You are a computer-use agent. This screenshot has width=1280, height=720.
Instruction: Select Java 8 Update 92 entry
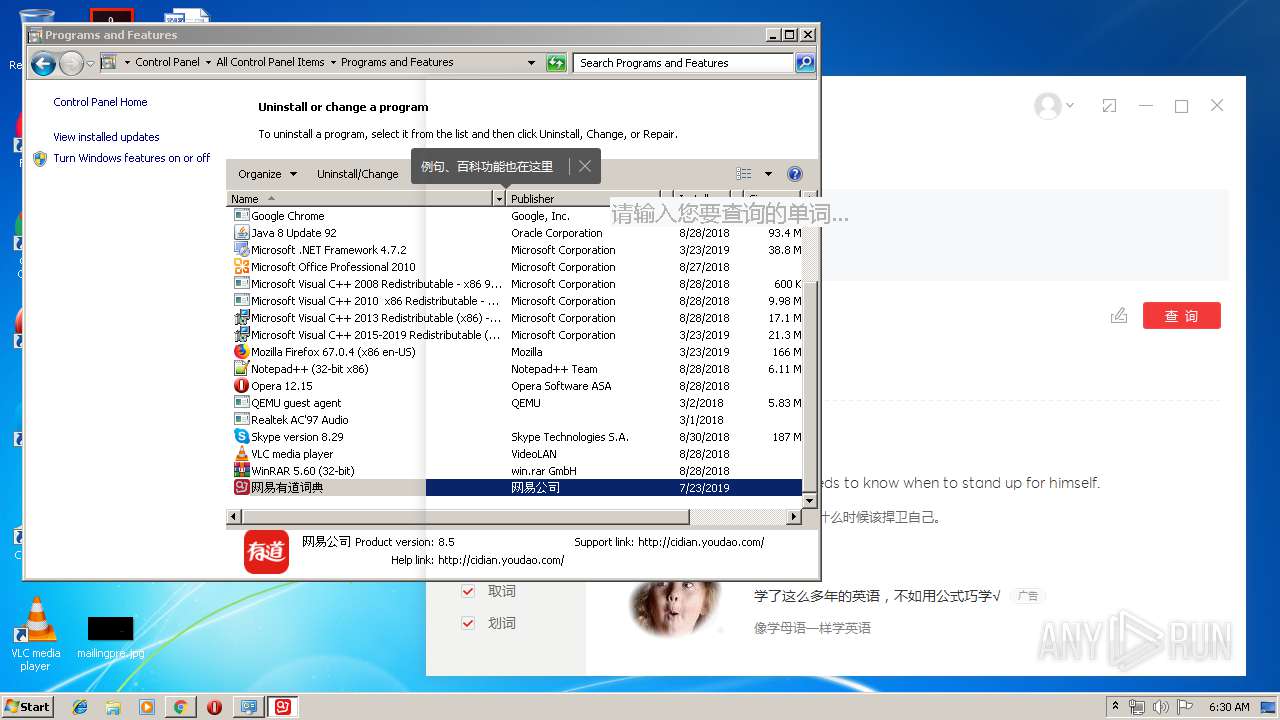pyautogui.click(x=294, y=233)
